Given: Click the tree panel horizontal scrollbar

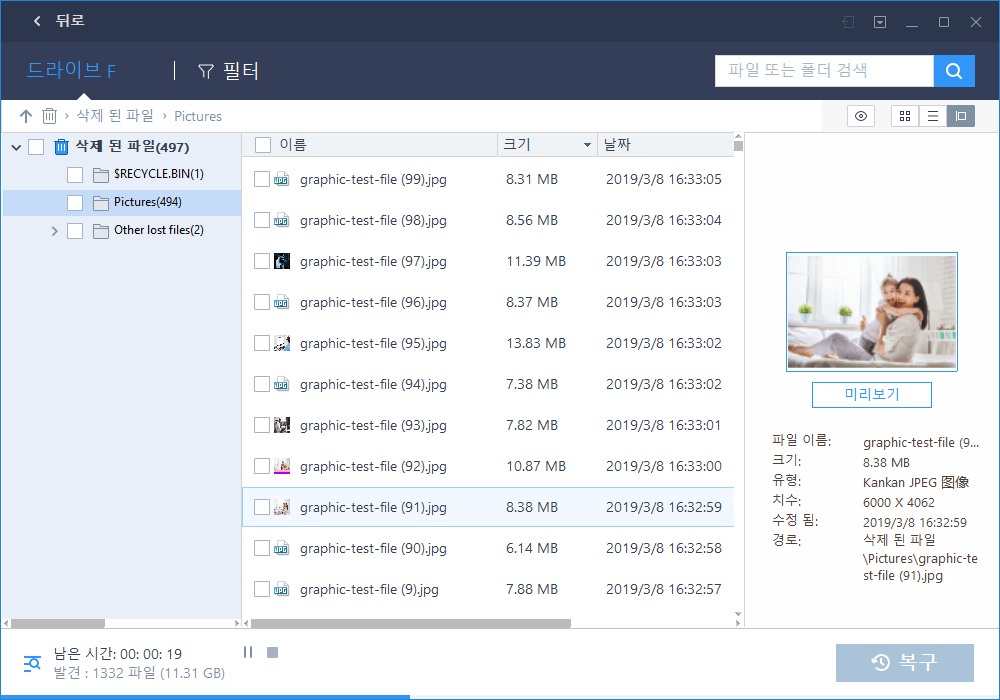Looking at the screenshot, I should tap(58, 623).
